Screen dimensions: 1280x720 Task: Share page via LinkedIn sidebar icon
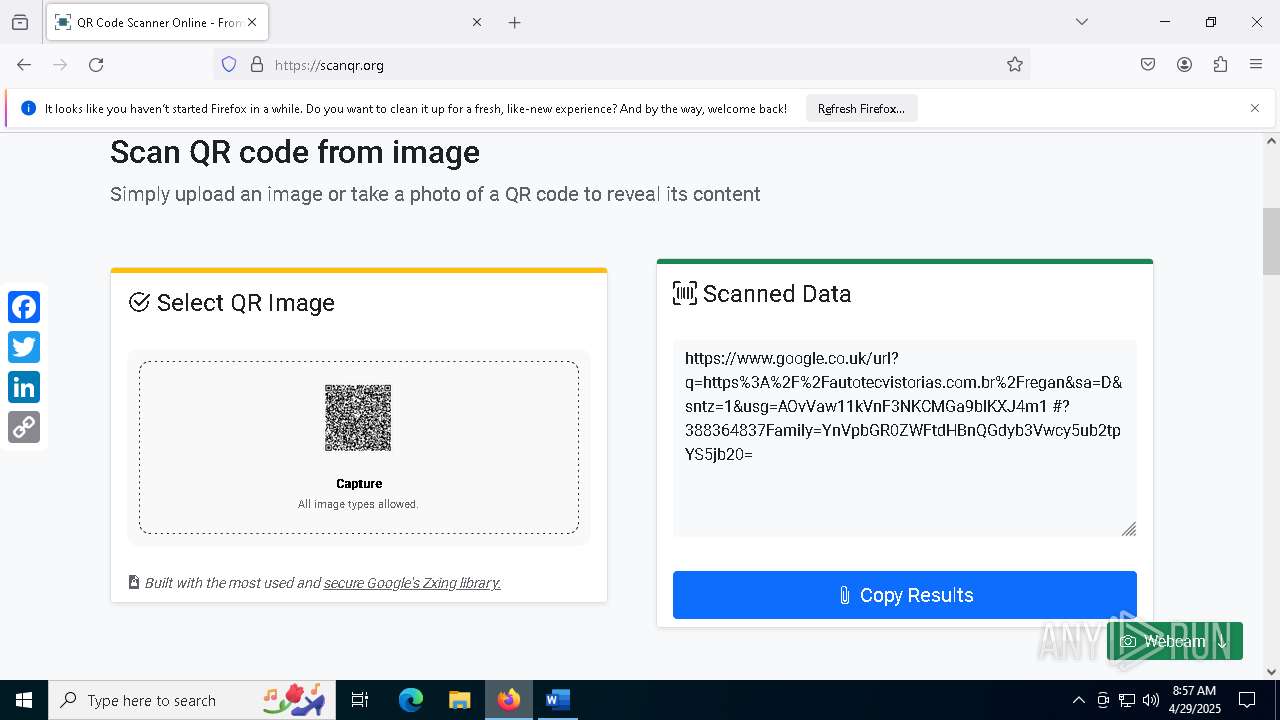point(24,387)
